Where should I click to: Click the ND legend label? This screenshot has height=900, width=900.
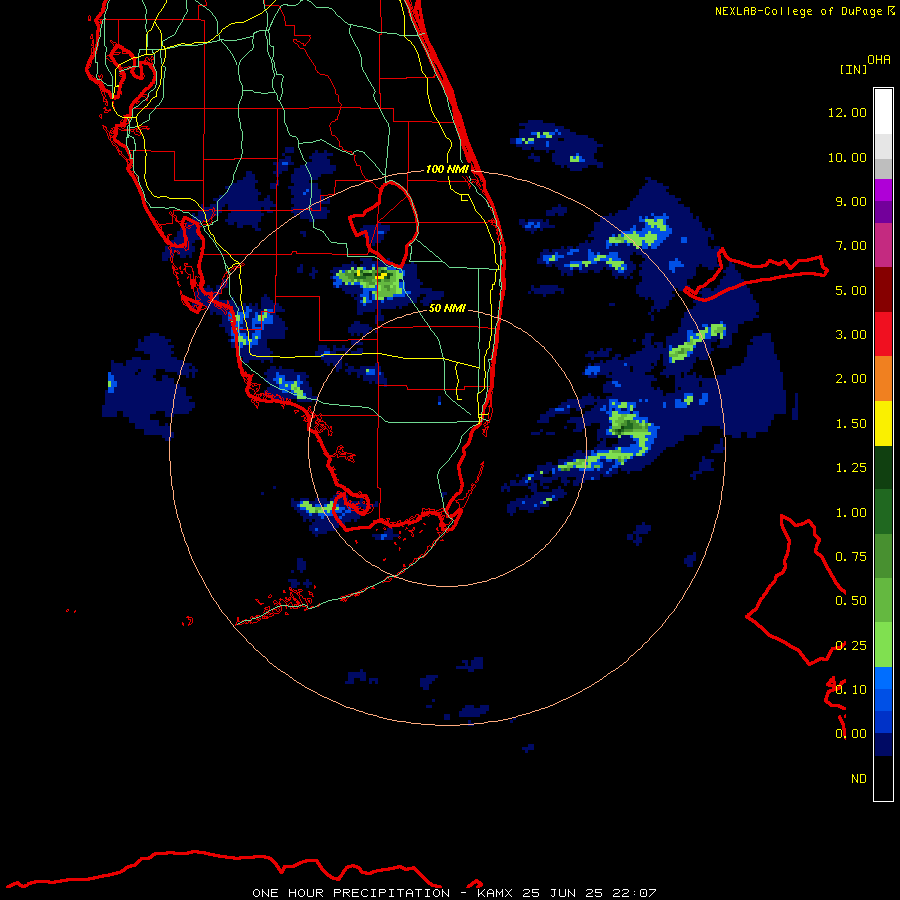[x=859, y=779]
